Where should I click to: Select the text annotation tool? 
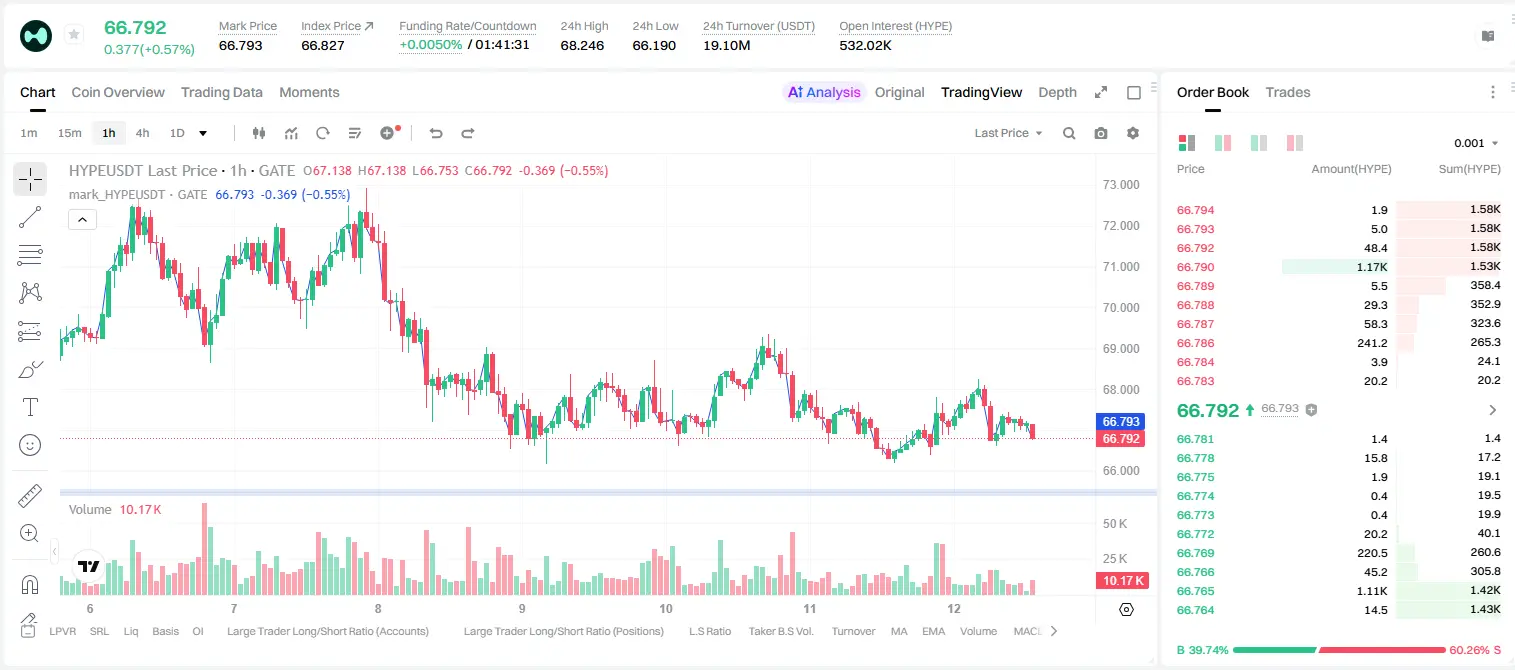tap(30, 407)
